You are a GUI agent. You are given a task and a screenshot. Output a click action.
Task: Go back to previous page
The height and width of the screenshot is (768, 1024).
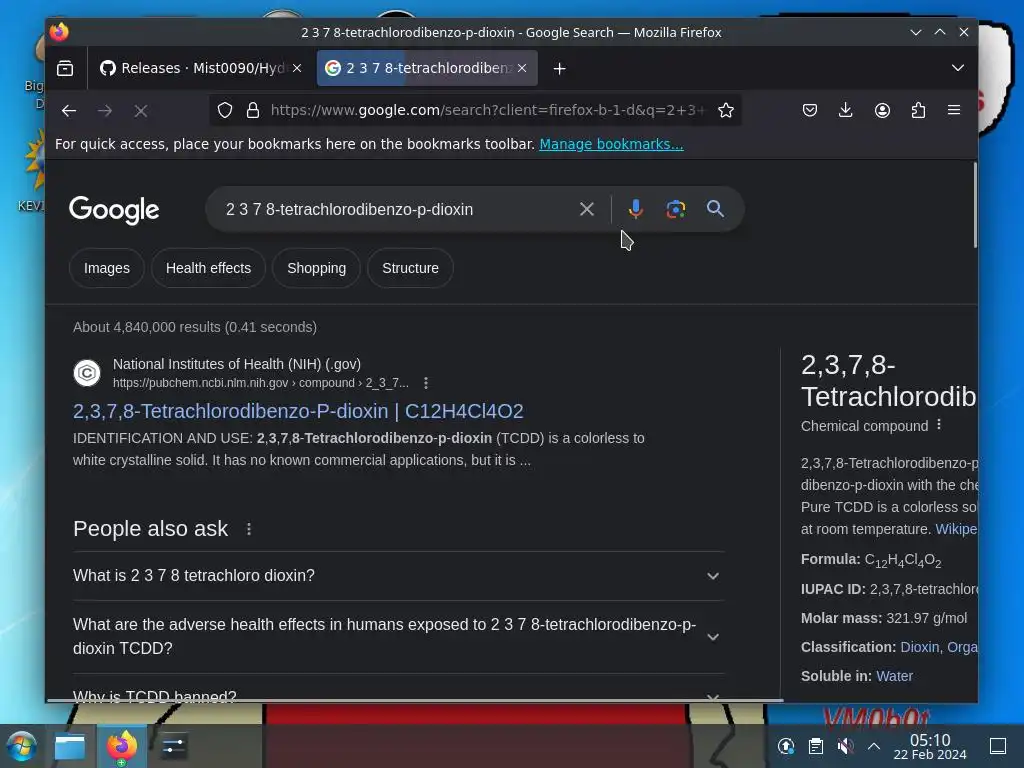tap(69, 110)
